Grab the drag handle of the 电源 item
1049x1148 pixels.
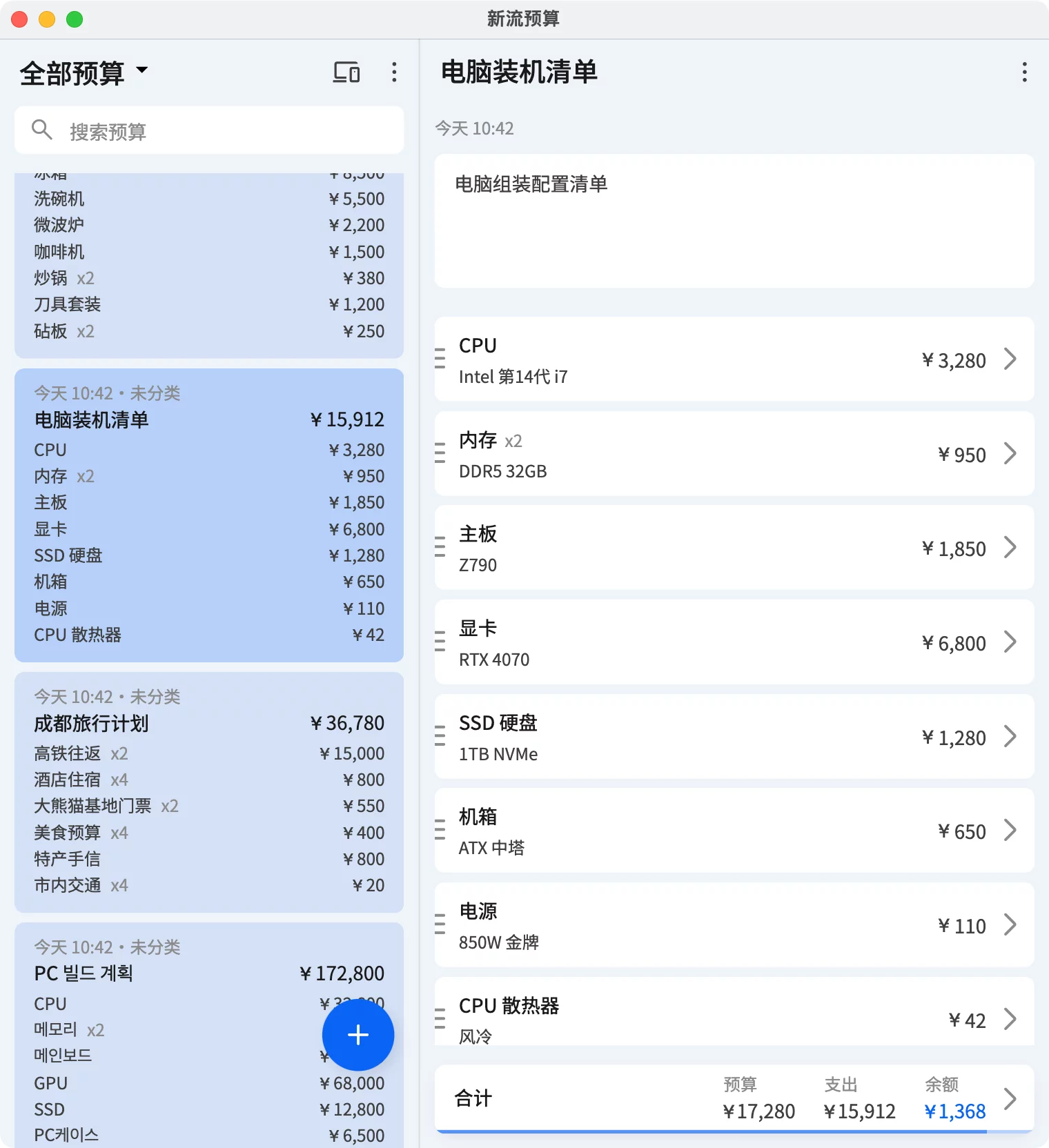click(440, 924)
